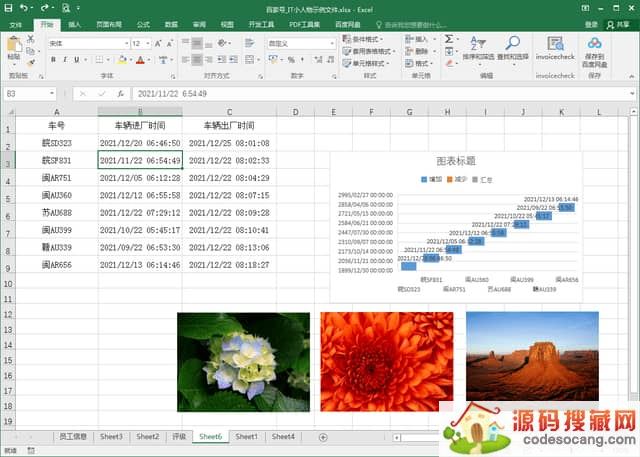Image resolution: width=640 pixels, height=457 pixels.
Task: Click the Insert Function fx icon
Action: click(x=120, y=93)
